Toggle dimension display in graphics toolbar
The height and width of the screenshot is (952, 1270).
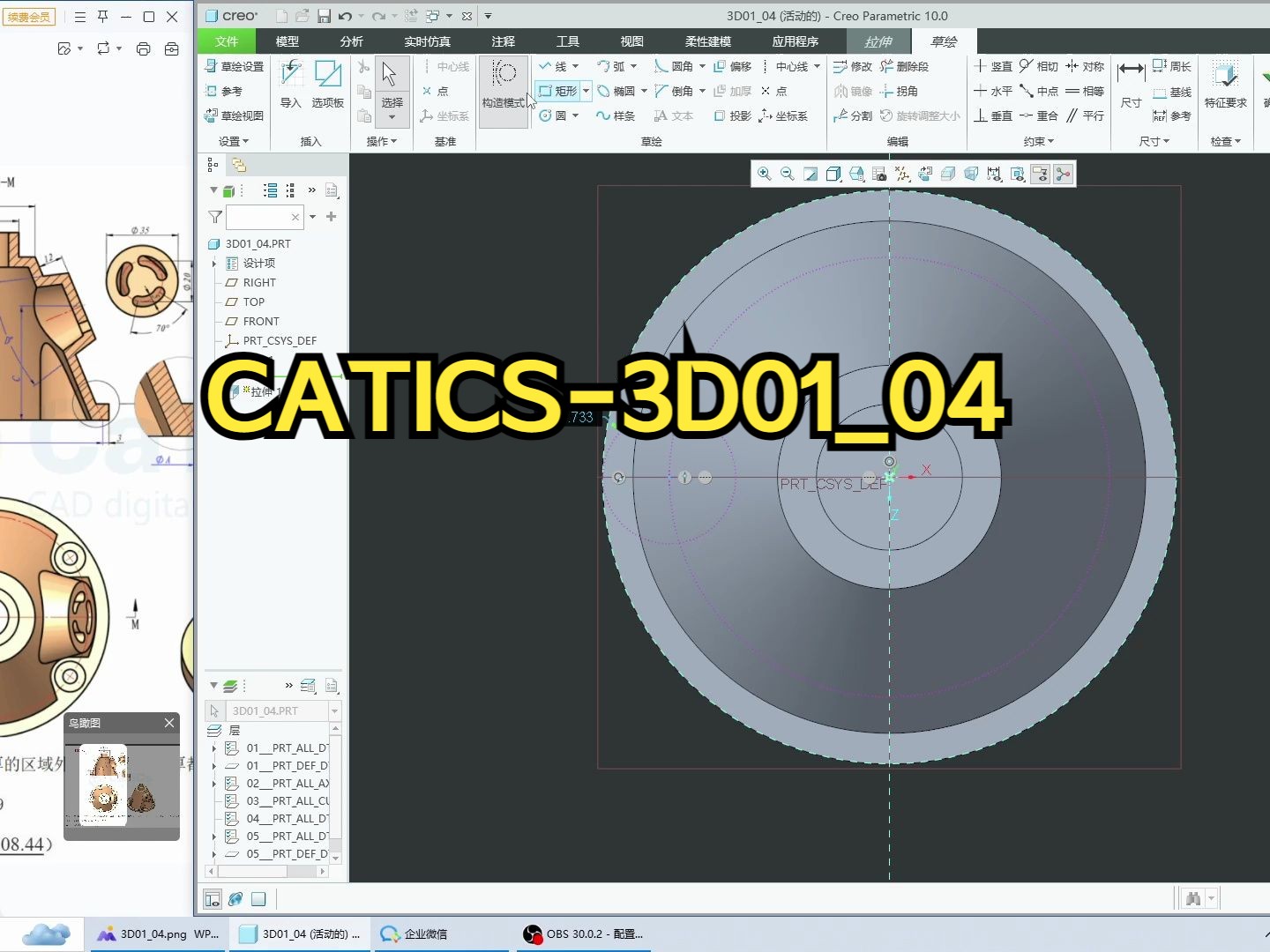click(x=994, y=175)
